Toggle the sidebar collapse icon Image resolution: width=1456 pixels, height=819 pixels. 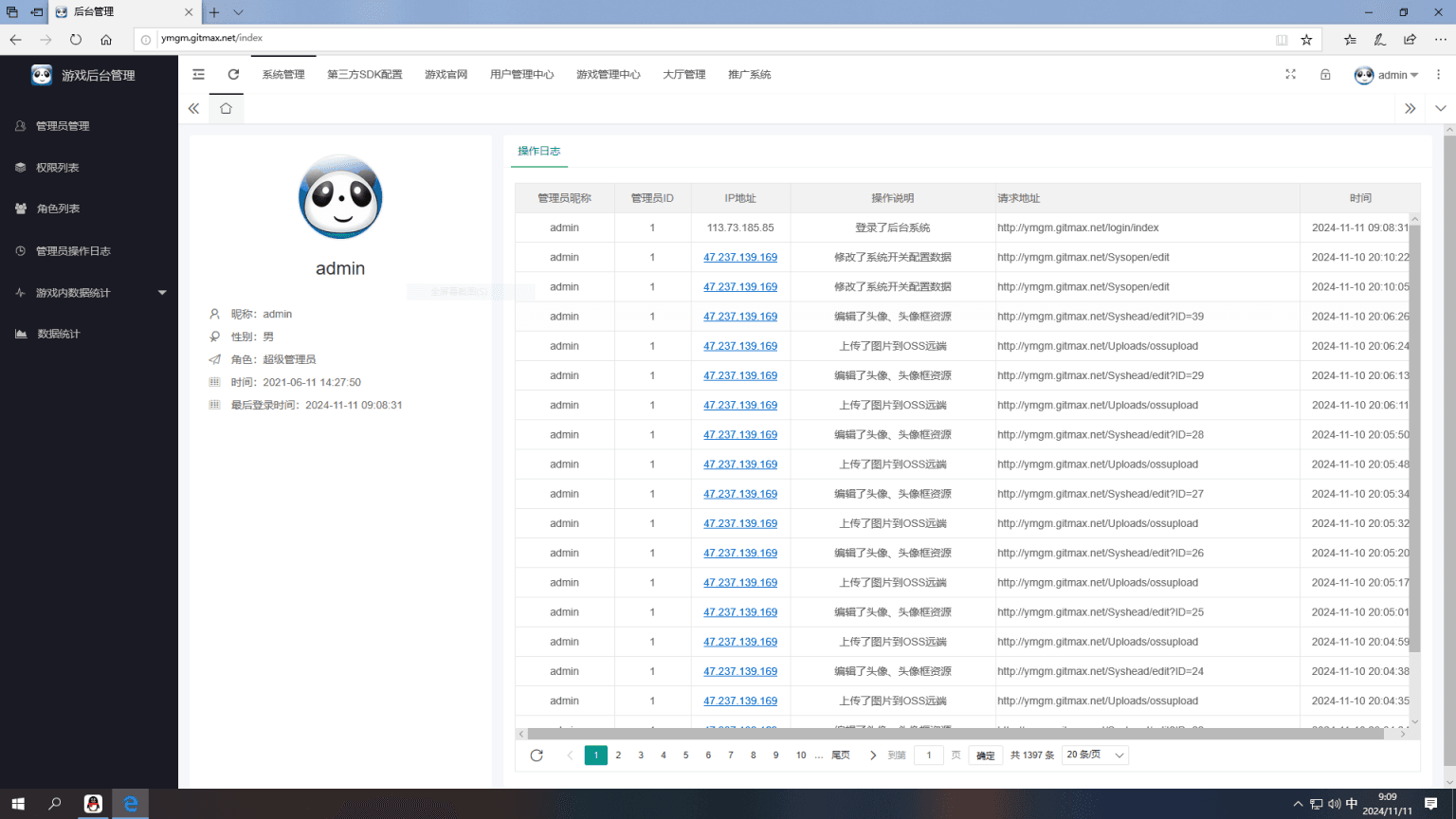(198, 74)
